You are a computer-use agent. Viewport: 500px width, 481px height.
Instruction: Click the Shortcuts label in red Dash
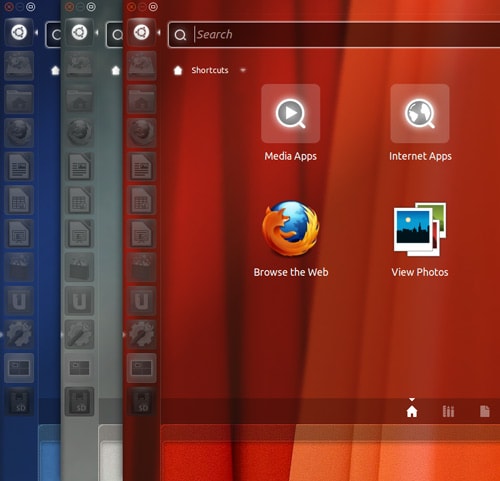click(210, 70)
